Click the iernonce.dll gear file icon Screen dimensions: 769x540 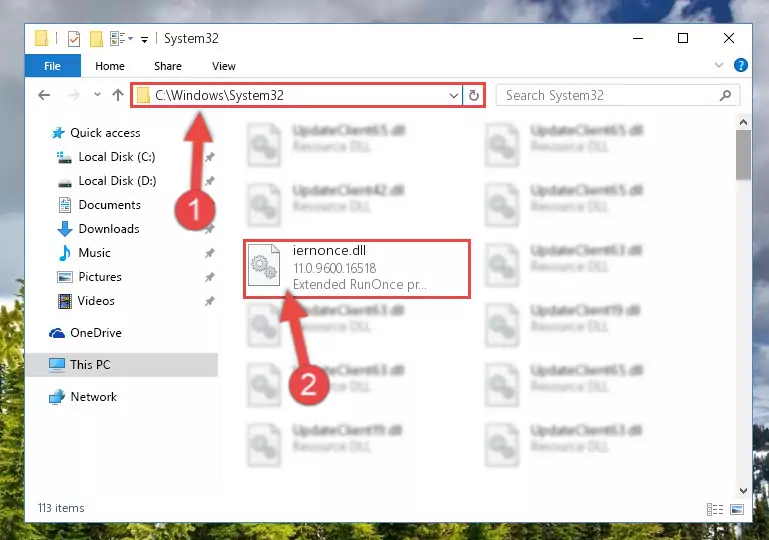[264, 265]
